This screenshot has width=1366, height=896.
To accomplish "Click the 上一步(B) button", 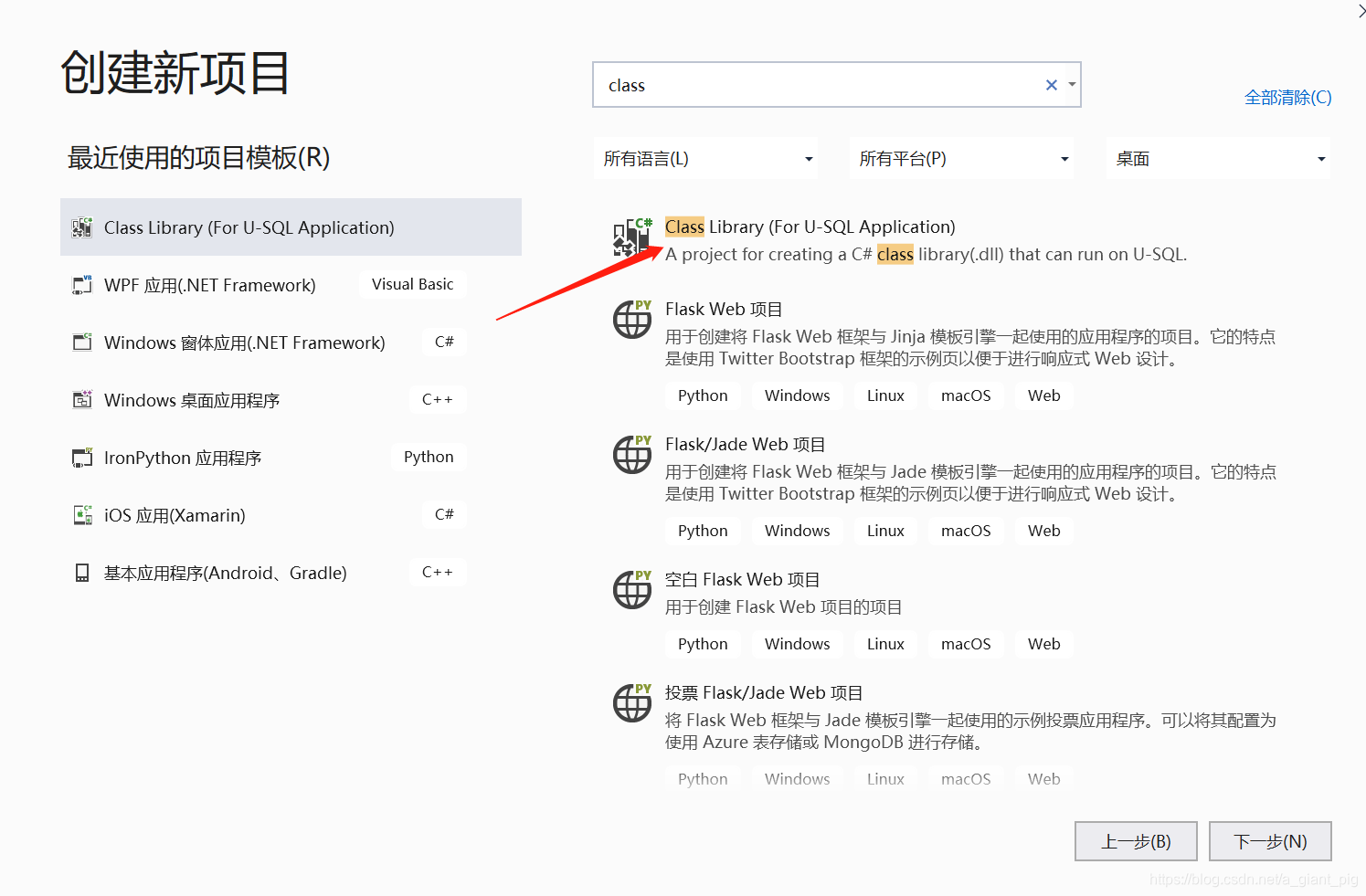I will pyautogui.click(x=1136, y=840).
